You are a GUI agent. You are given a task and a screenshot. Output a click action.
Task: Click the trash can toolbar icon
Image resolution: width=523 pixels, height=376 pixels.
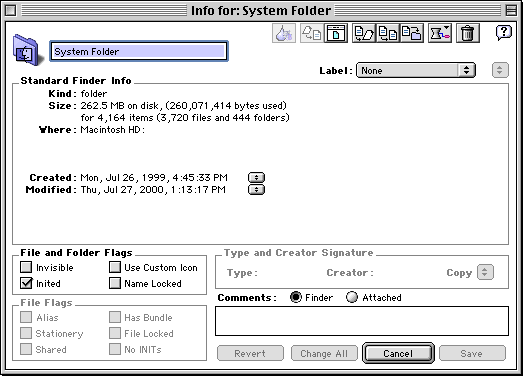pyautogui.click(x=468, y=33)
